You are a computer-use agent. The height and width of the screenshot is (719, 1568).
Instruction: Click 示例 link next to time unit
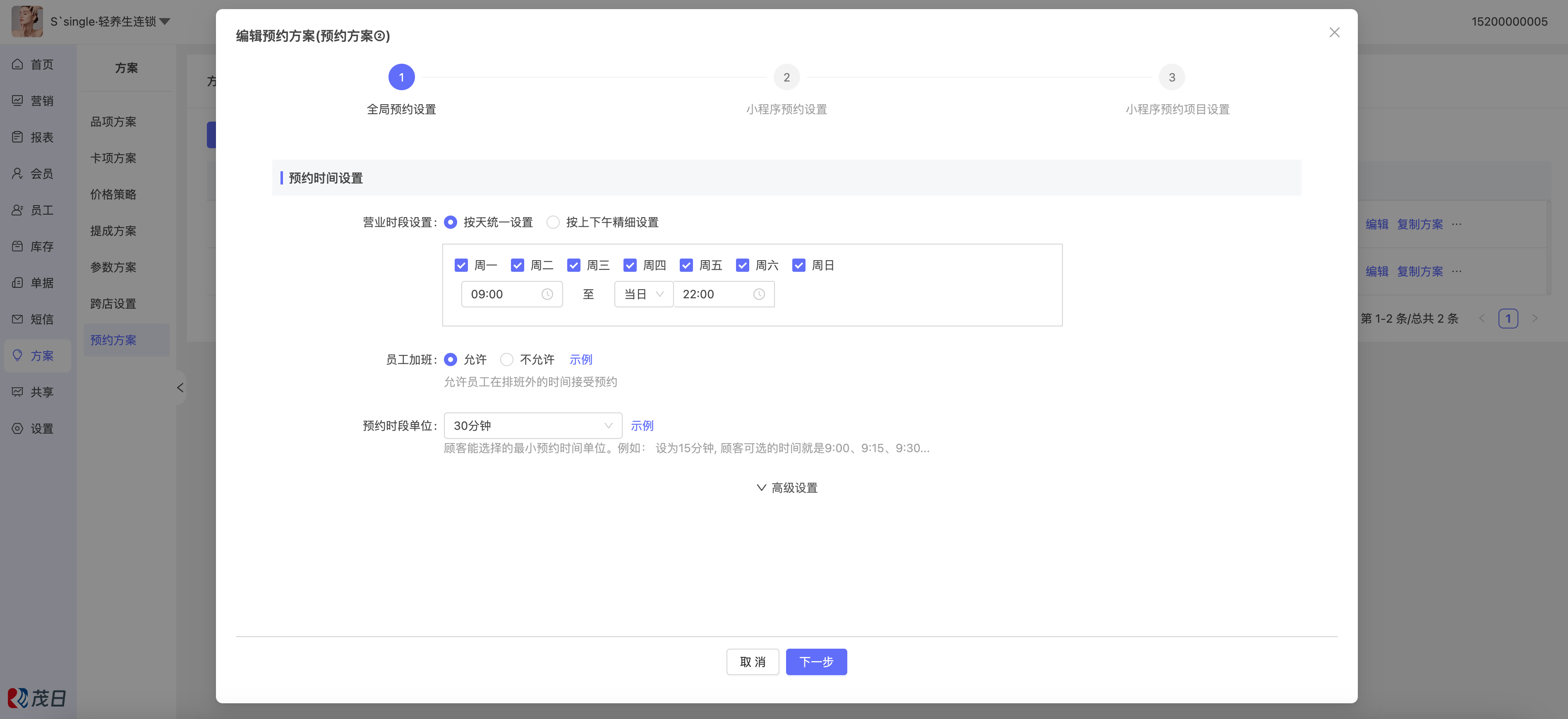[642, 426]
